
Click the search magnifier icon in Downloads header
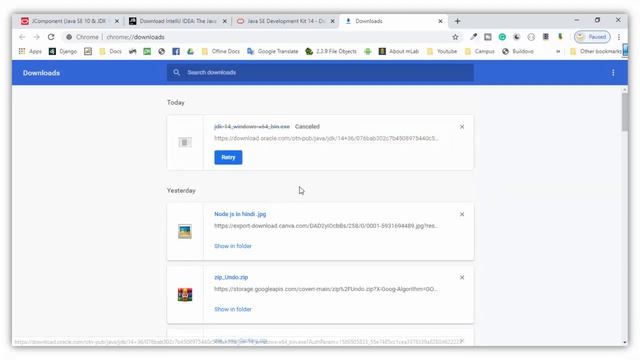pyautogui.click(x=176, y=72)
